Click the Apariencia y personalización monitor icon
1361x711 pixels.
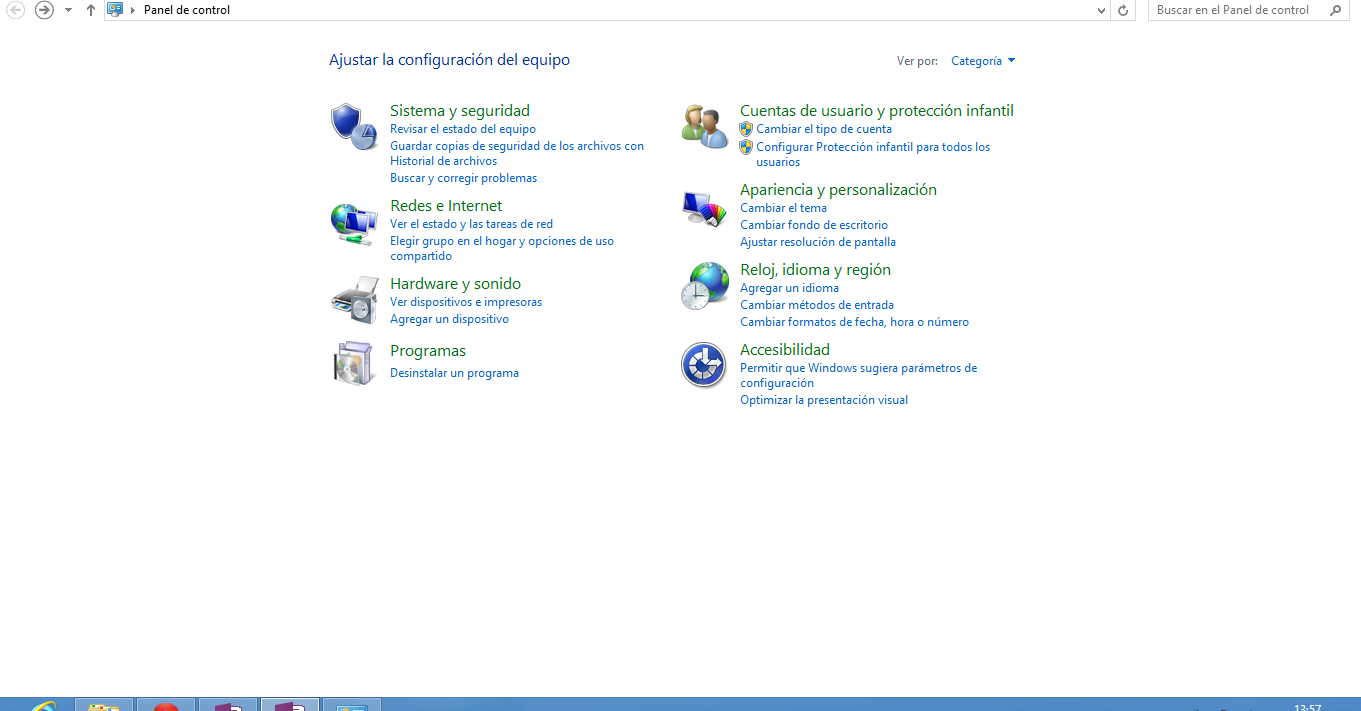click(704, 209)
